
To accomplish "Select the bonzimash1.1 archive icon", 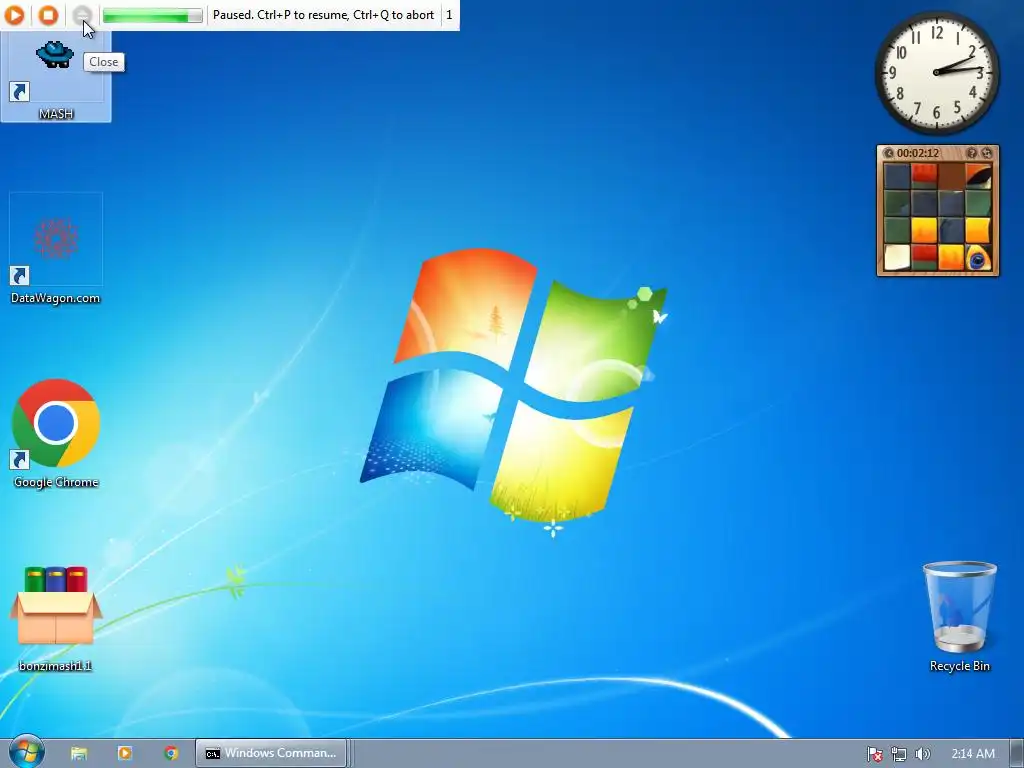I will coord(56,618).
